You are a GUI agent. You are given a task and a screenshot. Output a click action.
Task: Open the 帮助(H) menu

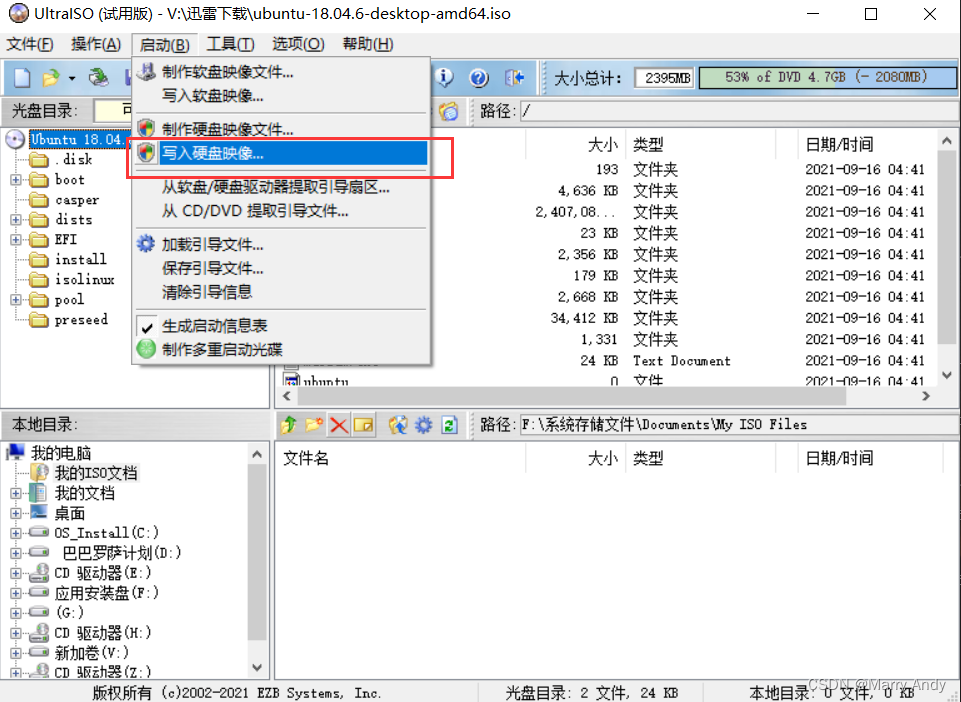pos(368,44)
